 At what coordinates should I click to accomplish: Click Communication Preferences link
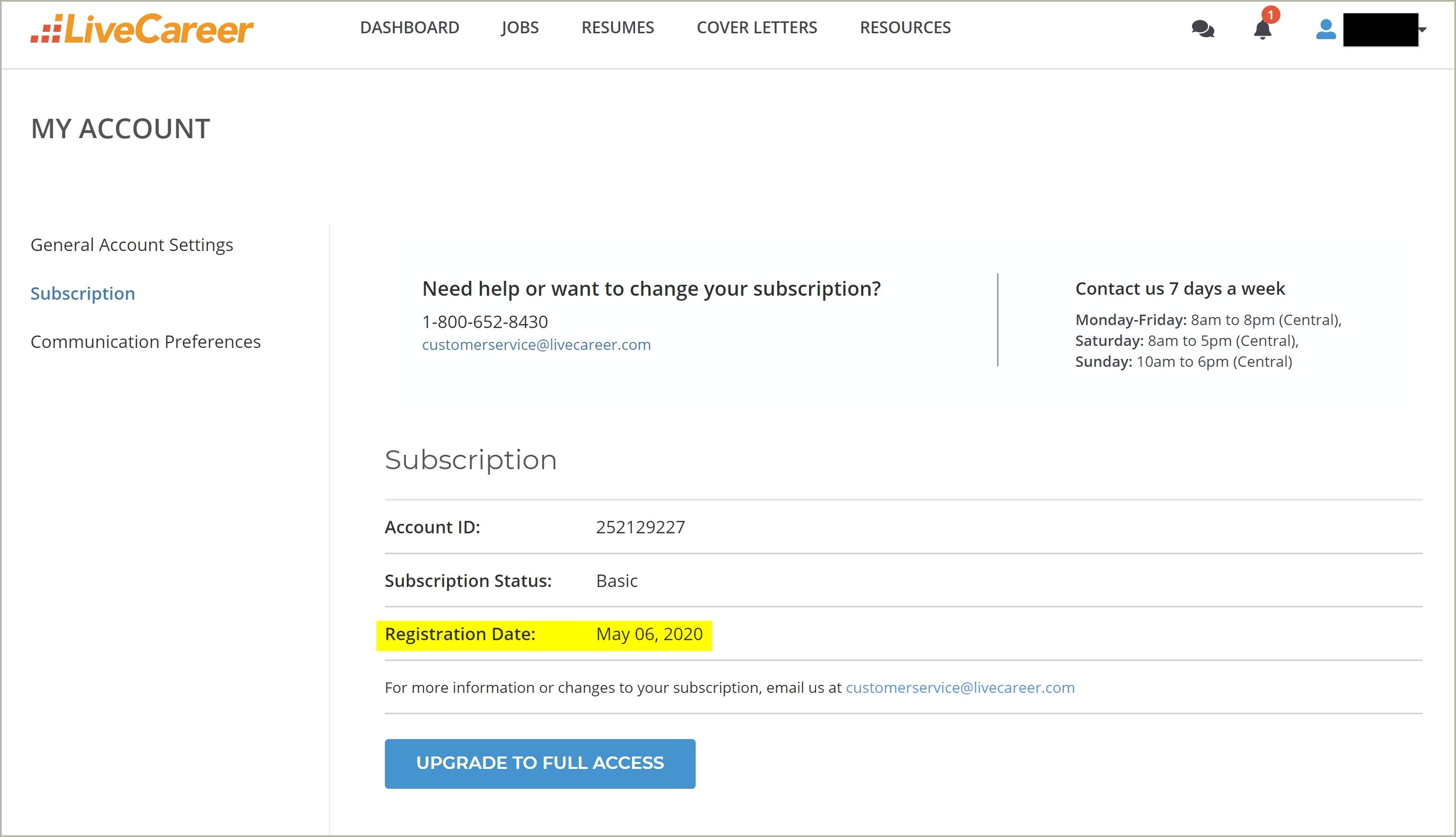(x=145, y=341)
